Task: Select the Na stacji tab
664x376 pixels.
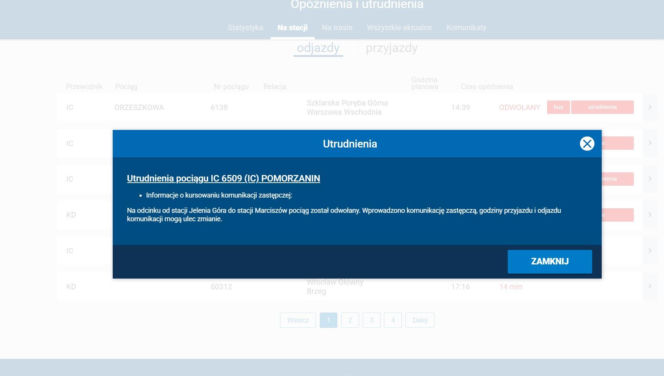Action: coord(292,28)
